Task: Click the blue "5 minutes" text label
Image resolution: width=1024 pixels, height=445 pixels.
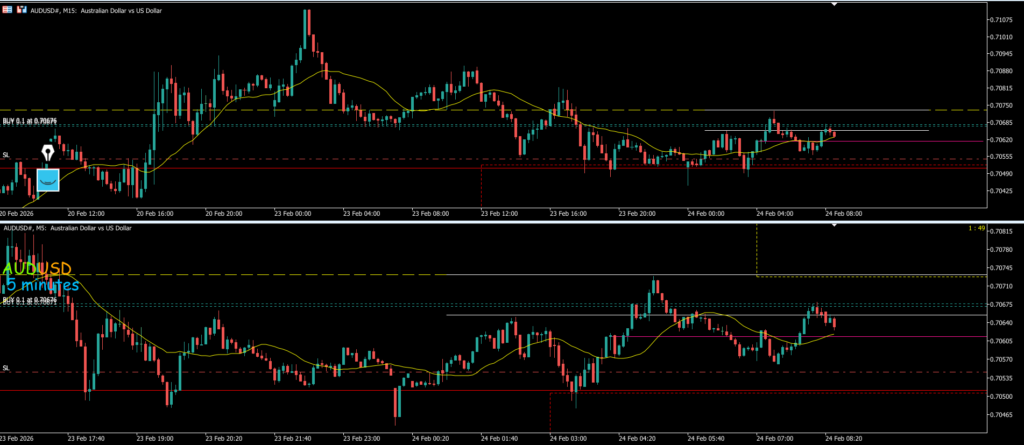Action: 42,285
